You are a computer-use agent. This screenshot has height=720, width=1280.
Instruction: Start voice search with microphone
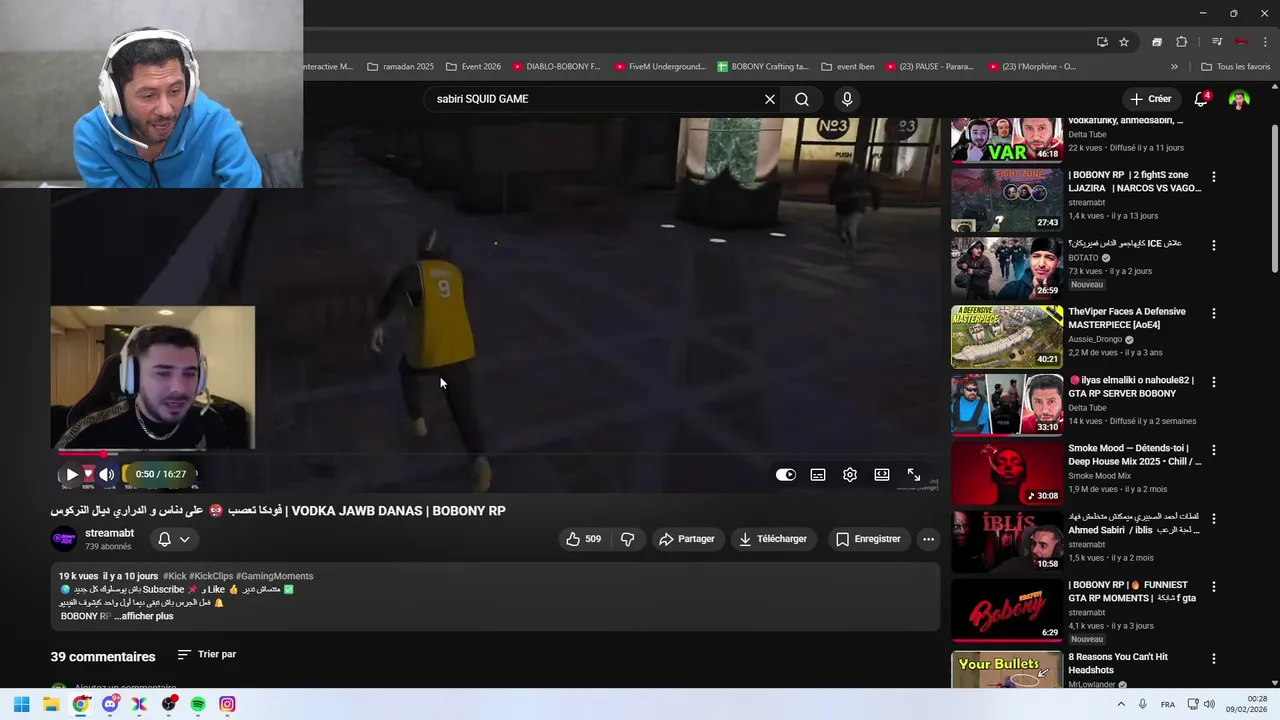847,99
